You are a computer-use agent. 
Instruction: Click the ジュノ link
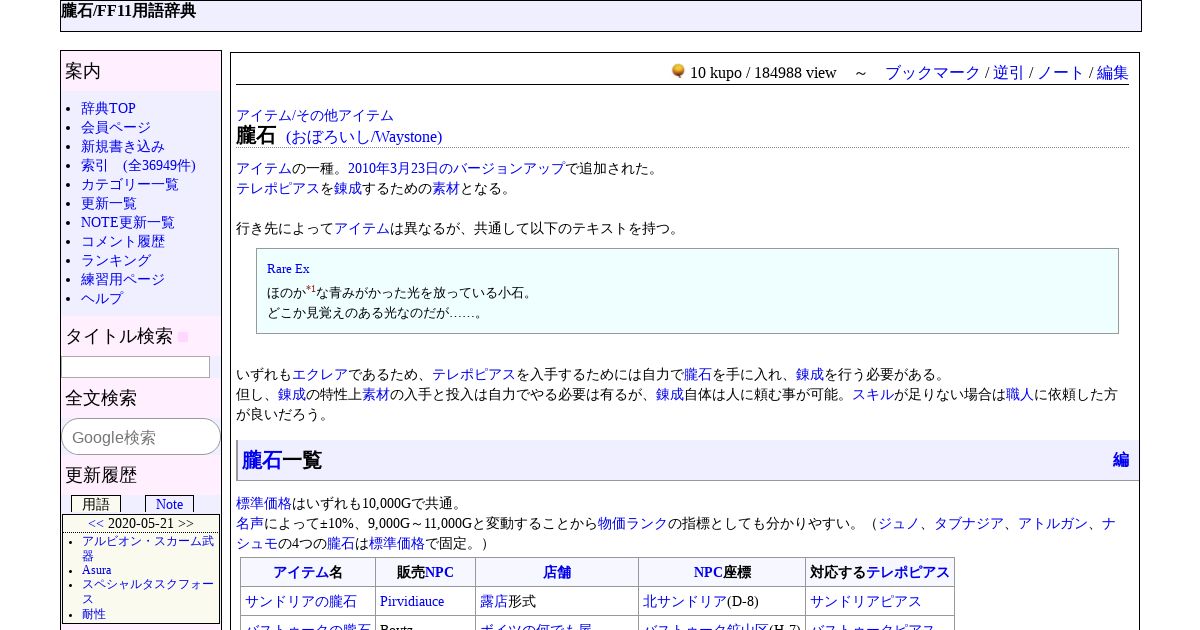[899, 524]
